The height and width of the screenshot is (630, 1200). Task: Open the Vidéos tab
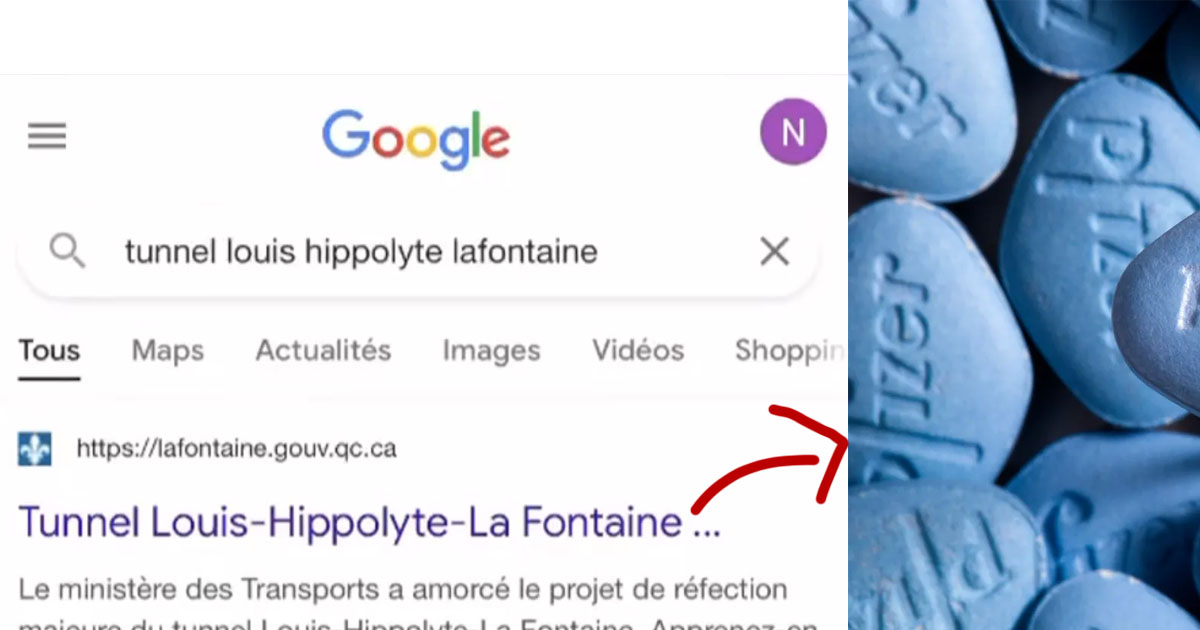click(638, 351)
